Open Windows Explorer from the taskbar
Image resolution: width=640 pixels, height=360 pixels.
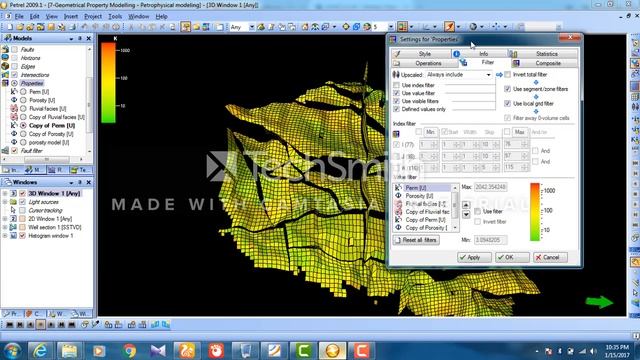(69, 351)
